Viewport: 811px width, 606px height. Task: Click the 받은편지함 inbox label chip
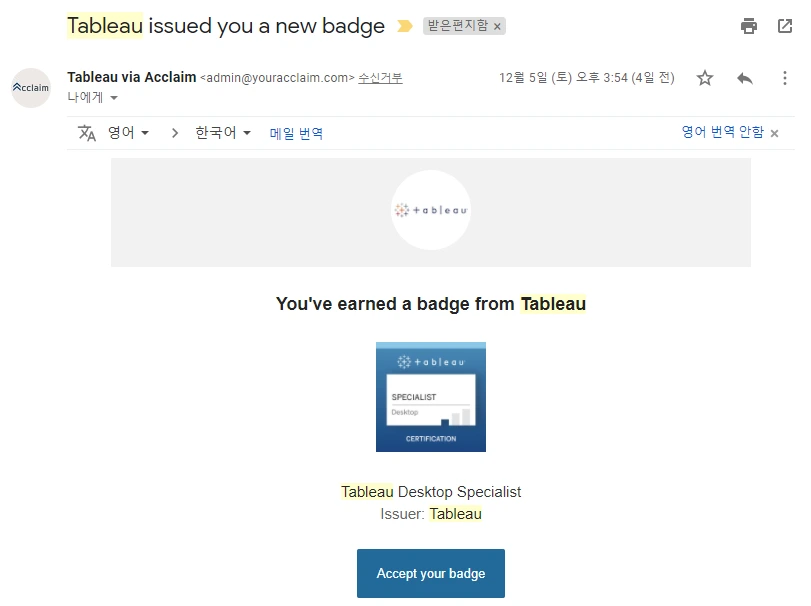pyautogui.click(x=457, y=26)
